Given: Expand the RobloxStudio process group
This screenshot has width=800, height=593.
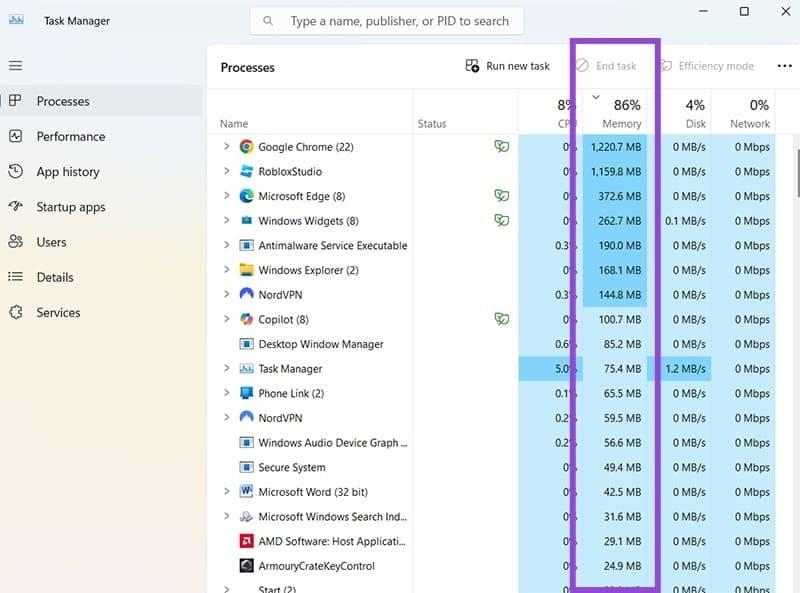Looking at the screenshot, I should click(x=227, y=171).
